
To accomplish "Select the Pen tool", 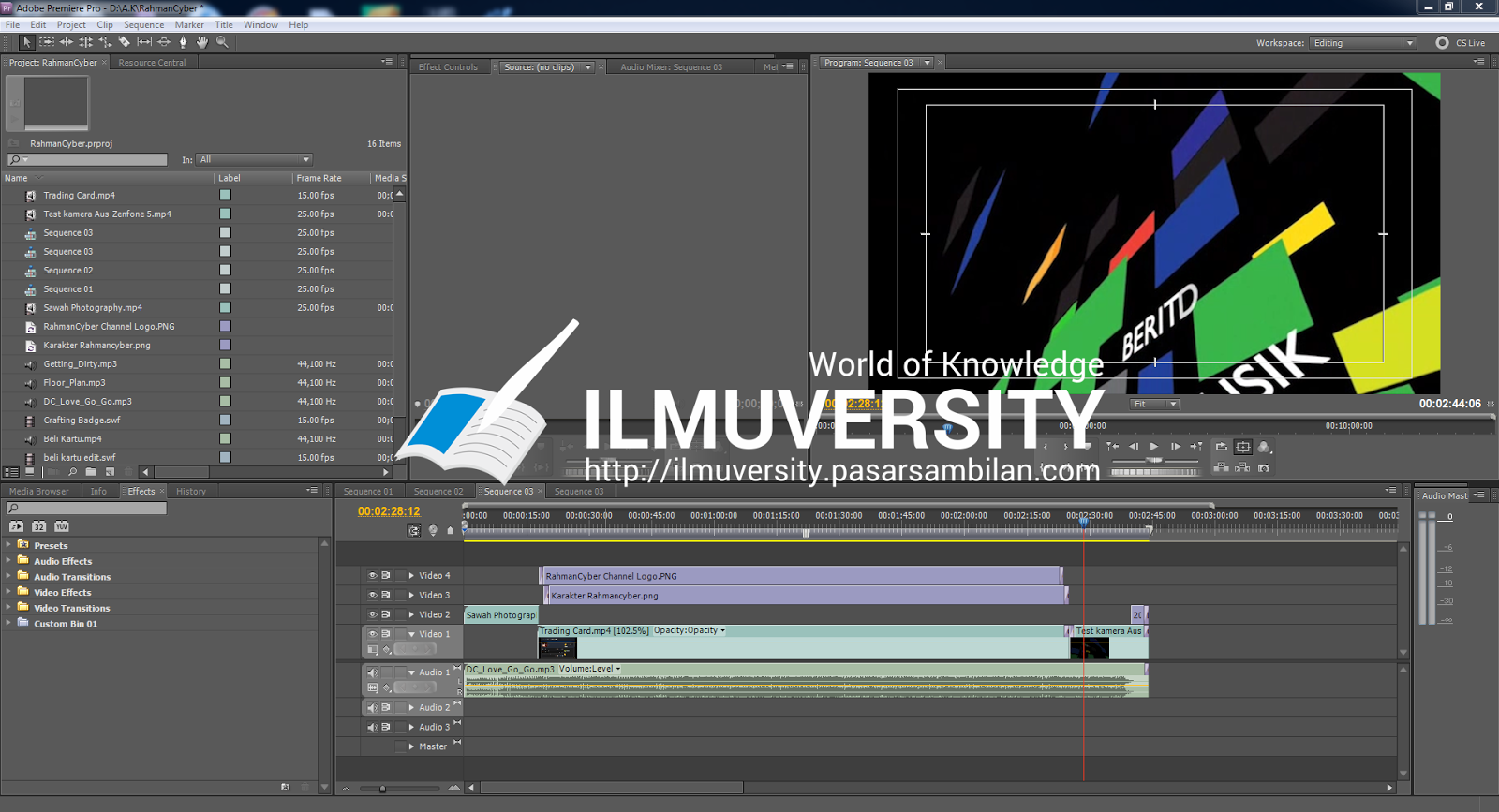I will [x=183, y=42].
